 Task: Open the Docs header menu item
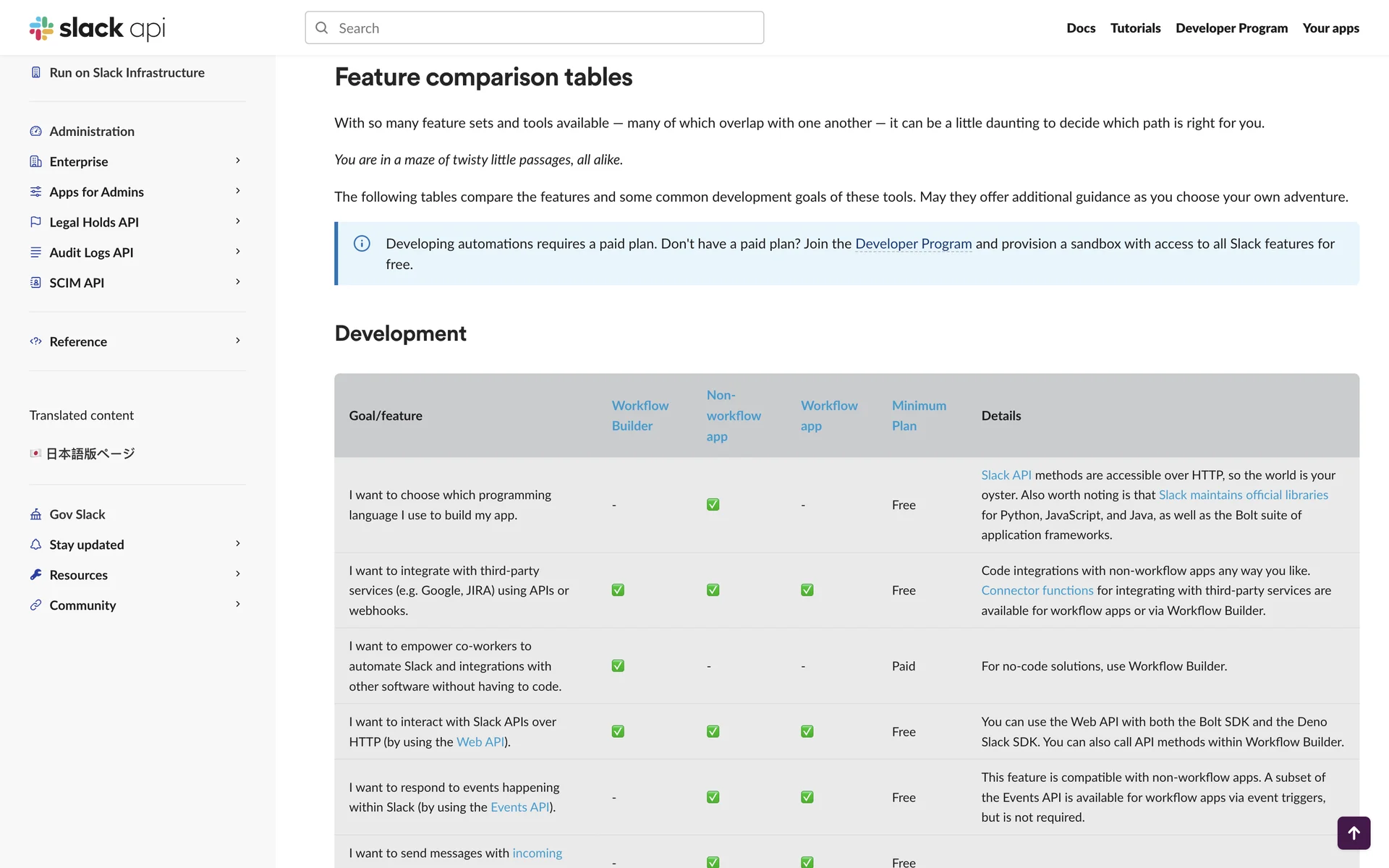click(1080, 28)
